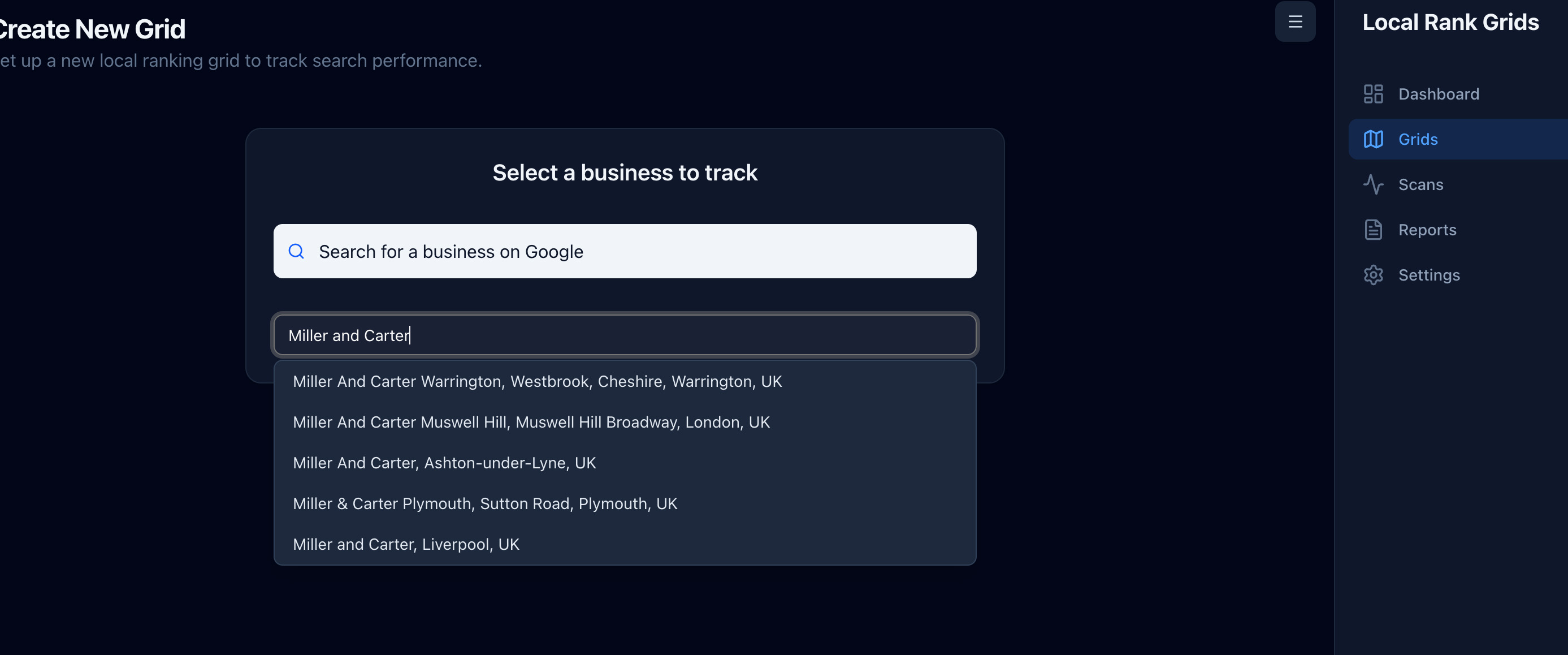Click the Reports document icon

[x=1373, y=230]
